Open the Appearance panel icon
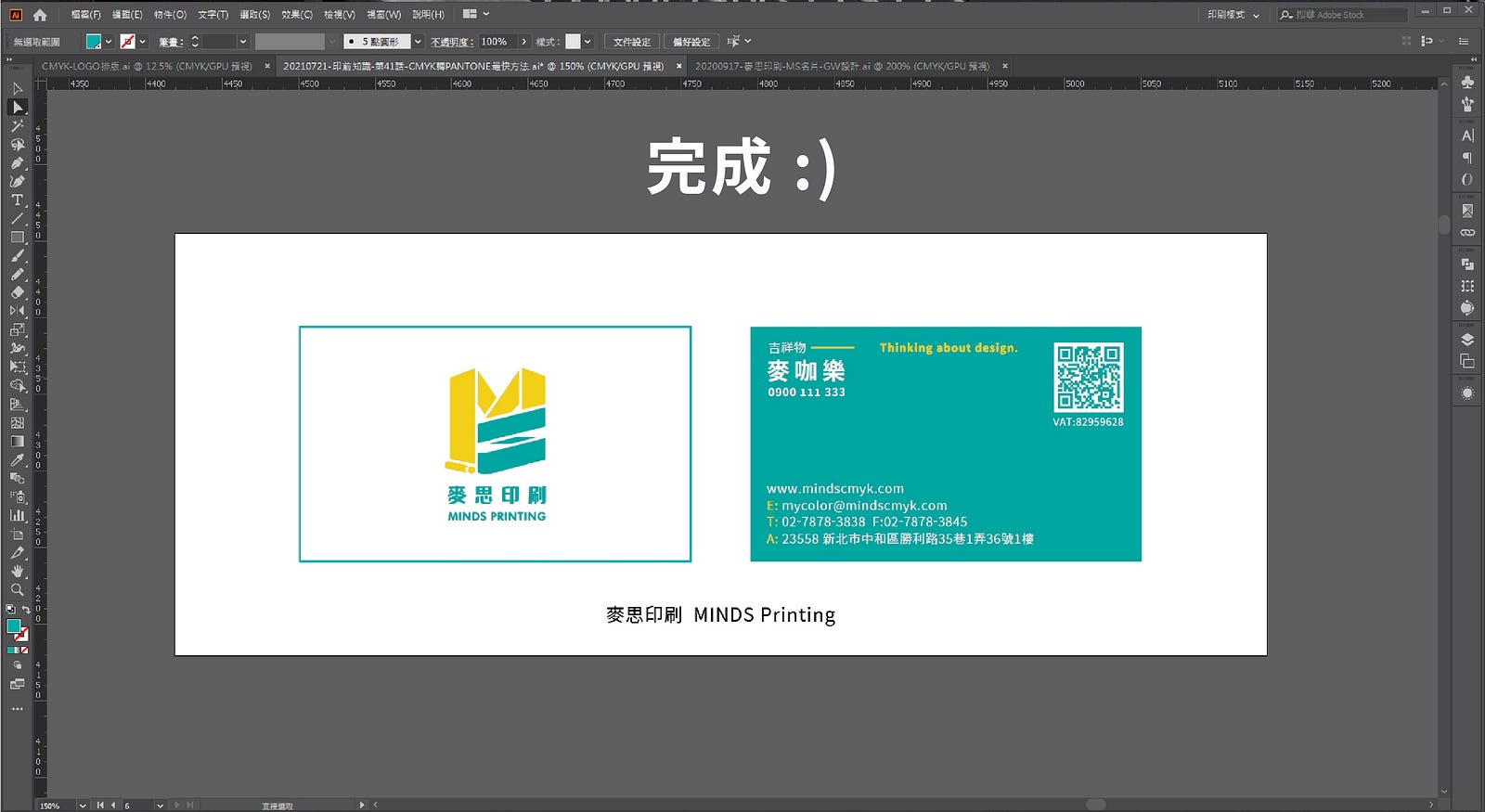This screenshot has width=1485, height=812. point(1467,393)
